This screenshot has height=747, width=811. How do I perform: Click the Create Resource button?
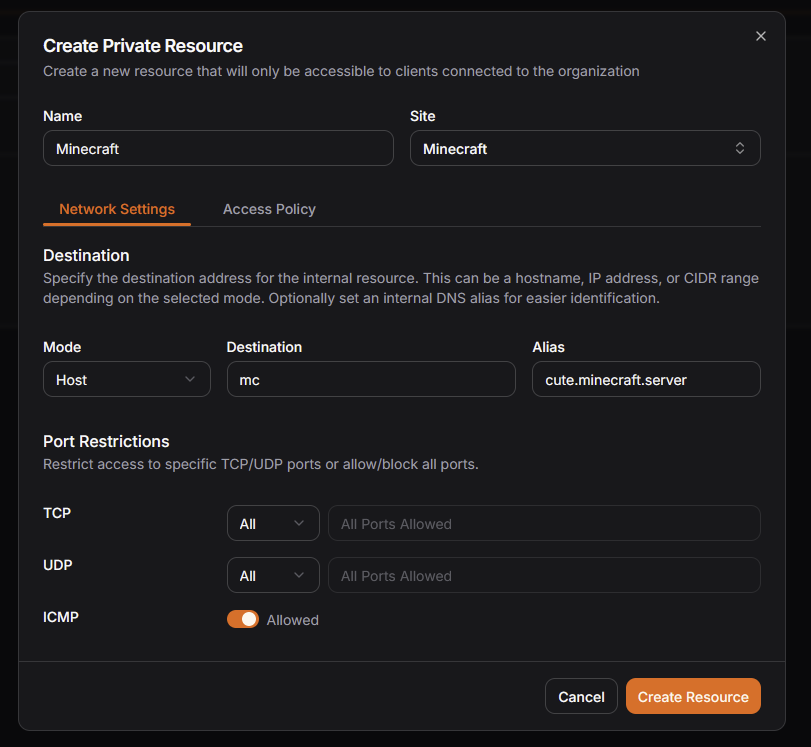click(693, 697)
